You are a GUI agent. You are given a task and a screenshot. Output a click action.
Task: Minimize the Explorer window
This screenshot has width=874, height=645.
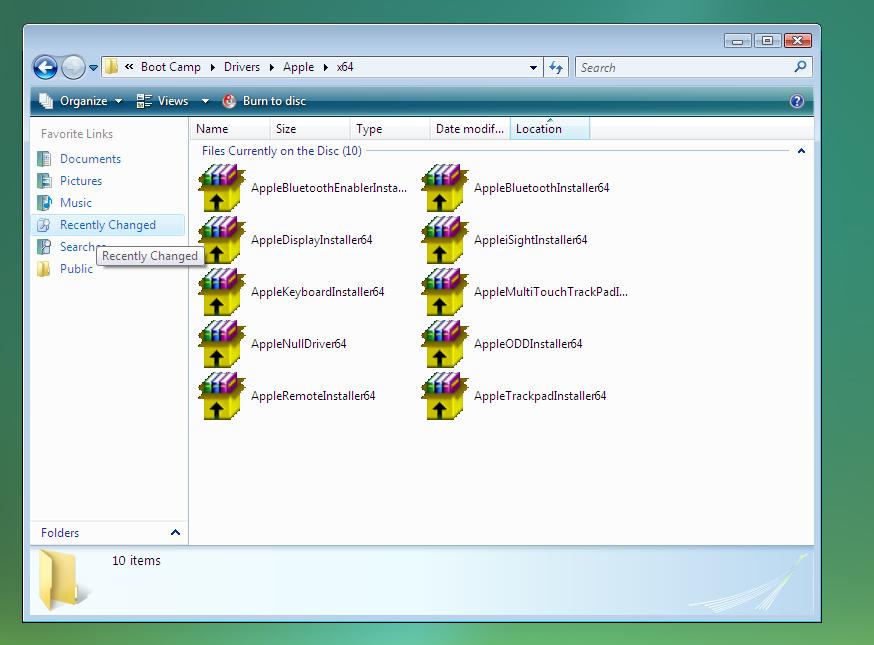click(738, 41)
